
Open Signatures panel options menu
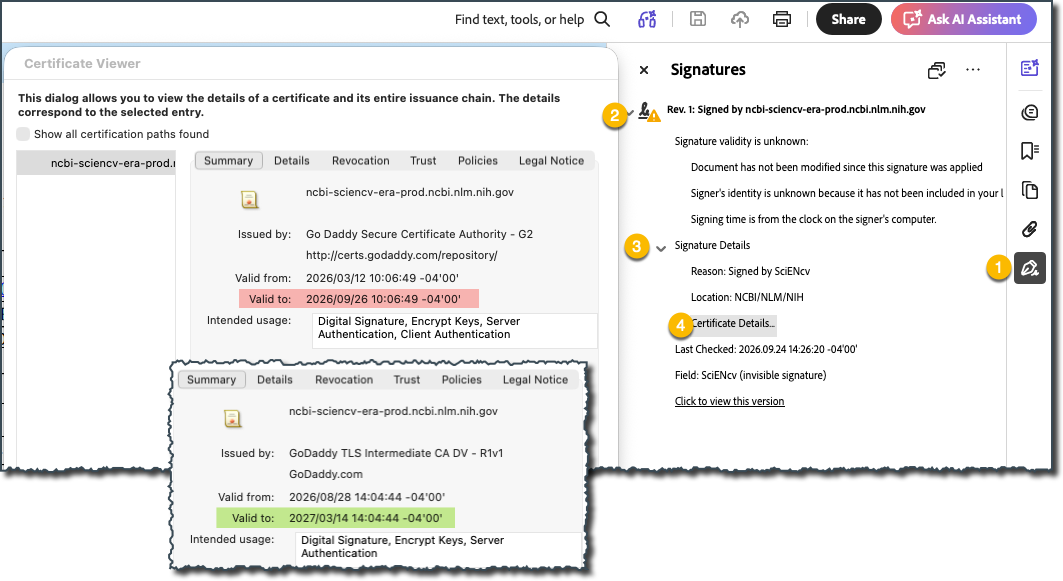point(973,70)
